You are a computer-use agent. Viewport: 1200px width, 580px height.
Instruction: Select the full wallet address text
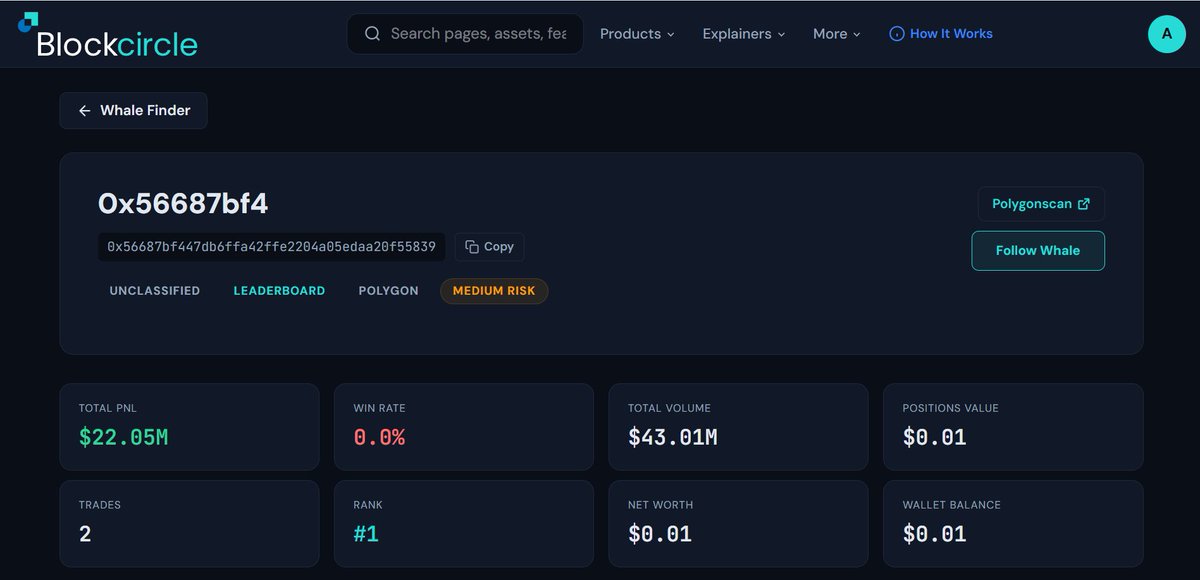(x=271, y=247)
